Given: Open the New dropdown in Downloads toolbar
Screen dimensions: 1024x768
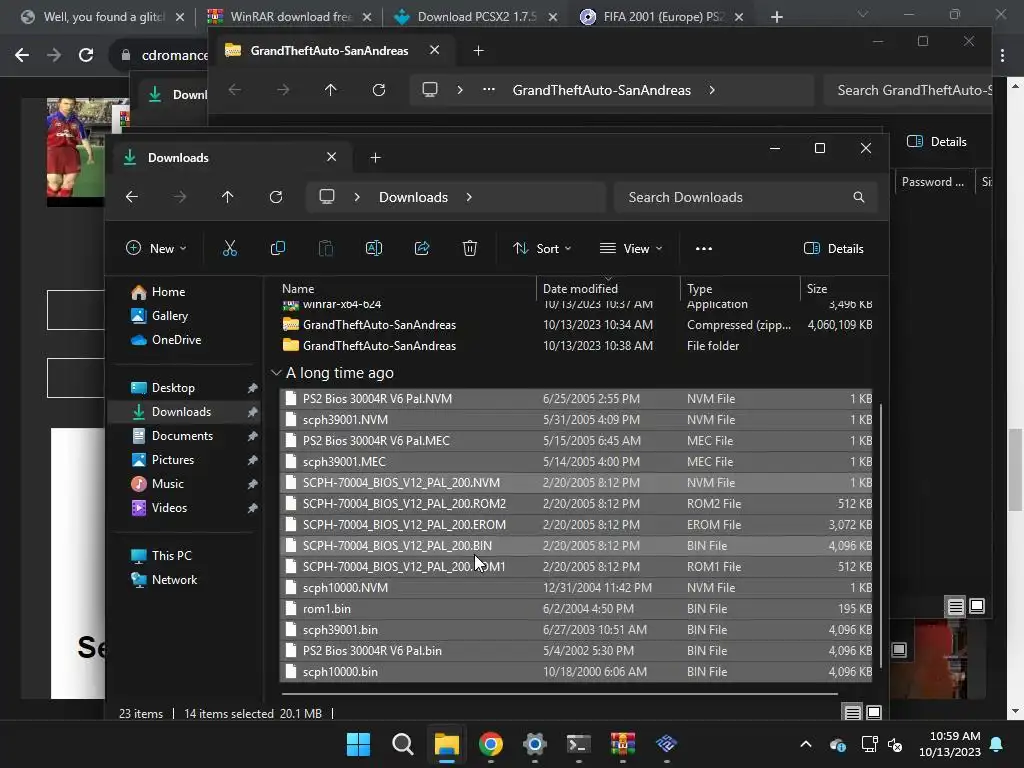Looking at the screenshot, I should pos(156,248).
